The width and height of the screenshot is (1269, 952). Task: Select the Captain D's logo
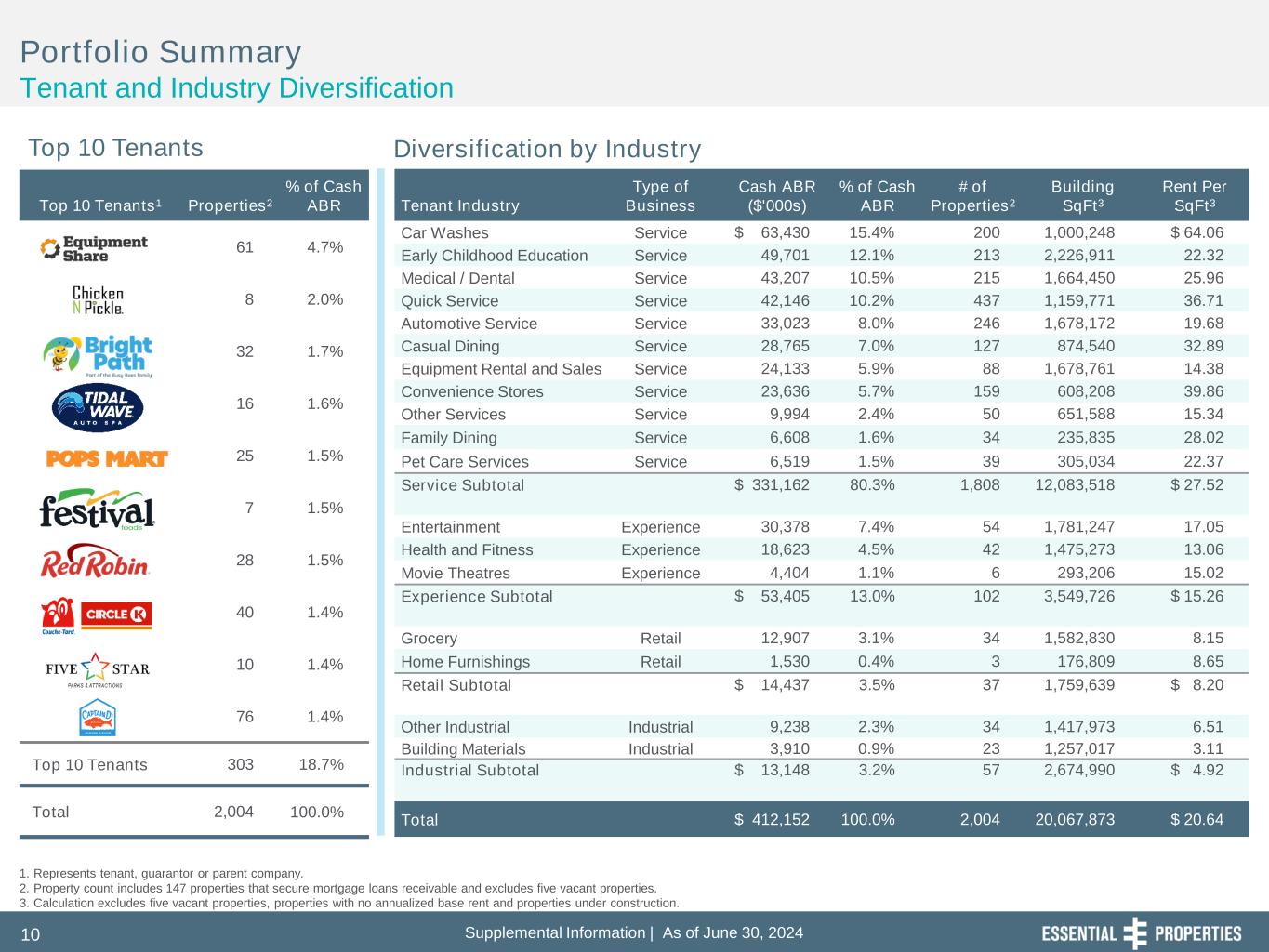click(x=97, y=717)
